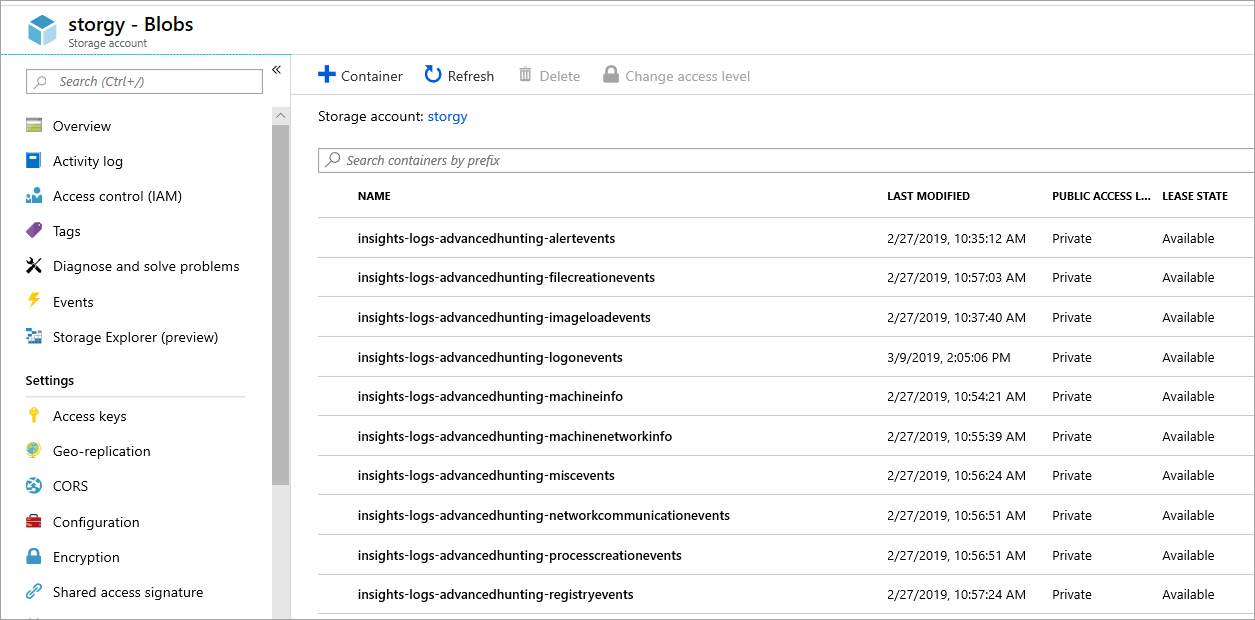
Task: Open Storage Explorer (preview) icon
Action: click(34, 337)
